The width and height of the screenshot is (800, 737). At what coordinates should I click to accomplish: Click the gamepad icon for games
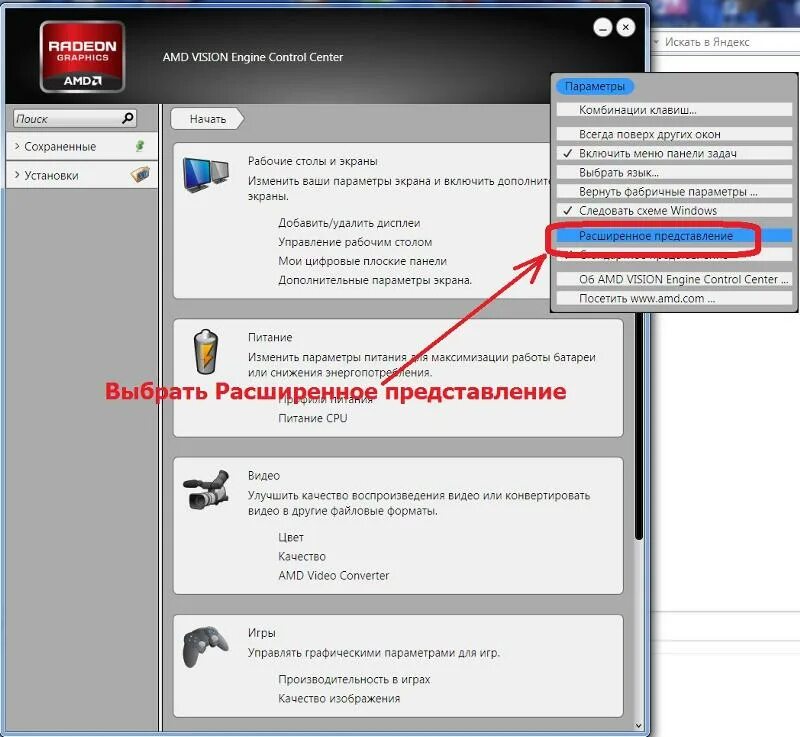[206, 647]
